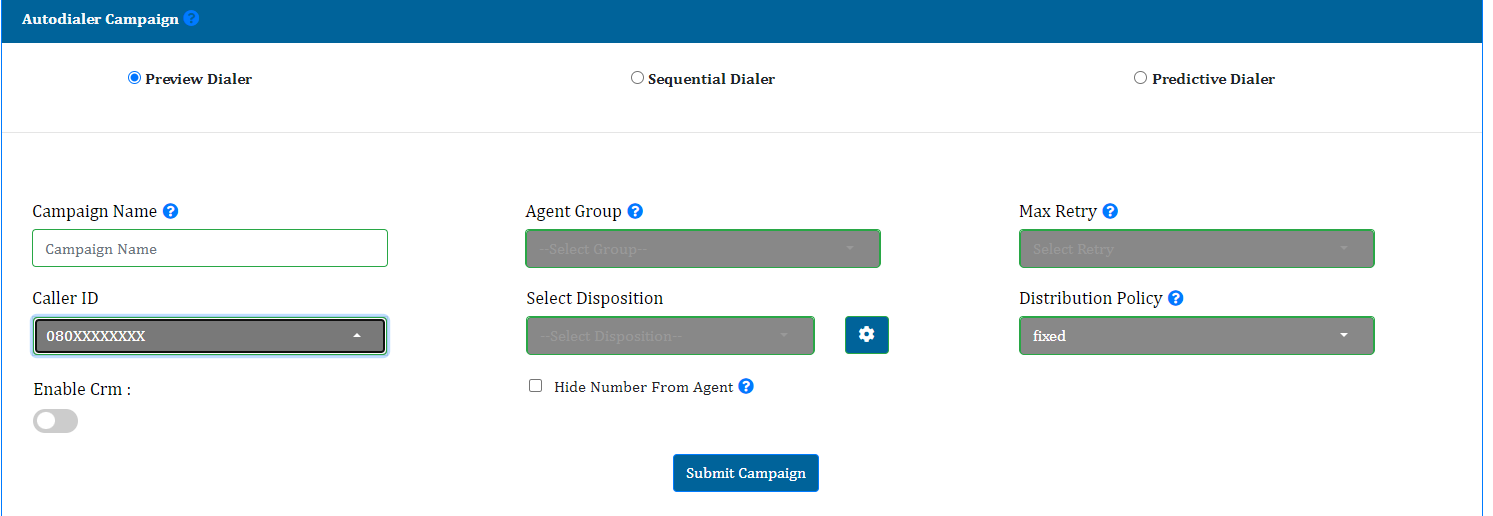Open the Agent Group dropdown

pyautogui.click(x=702, y=249)
